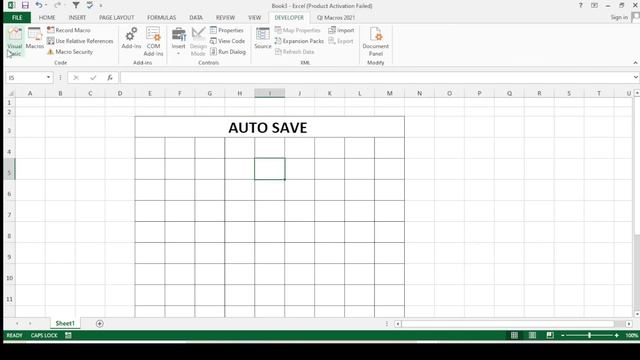640x360 pixels.
Task: Click the macro recording status bar icon
Action: pos(68,336)
